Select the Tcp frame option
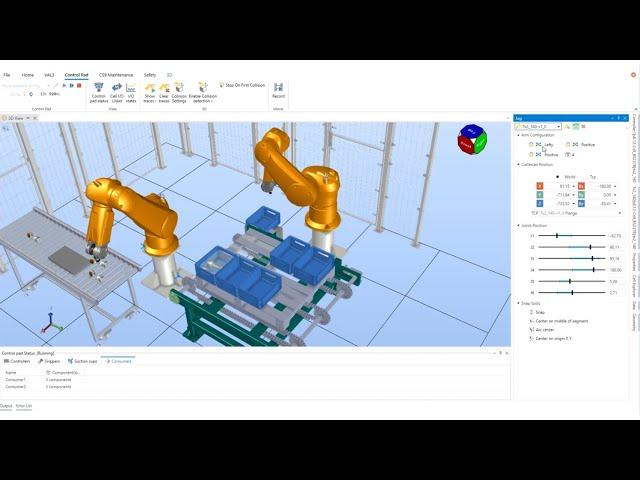 click(593, 177)
